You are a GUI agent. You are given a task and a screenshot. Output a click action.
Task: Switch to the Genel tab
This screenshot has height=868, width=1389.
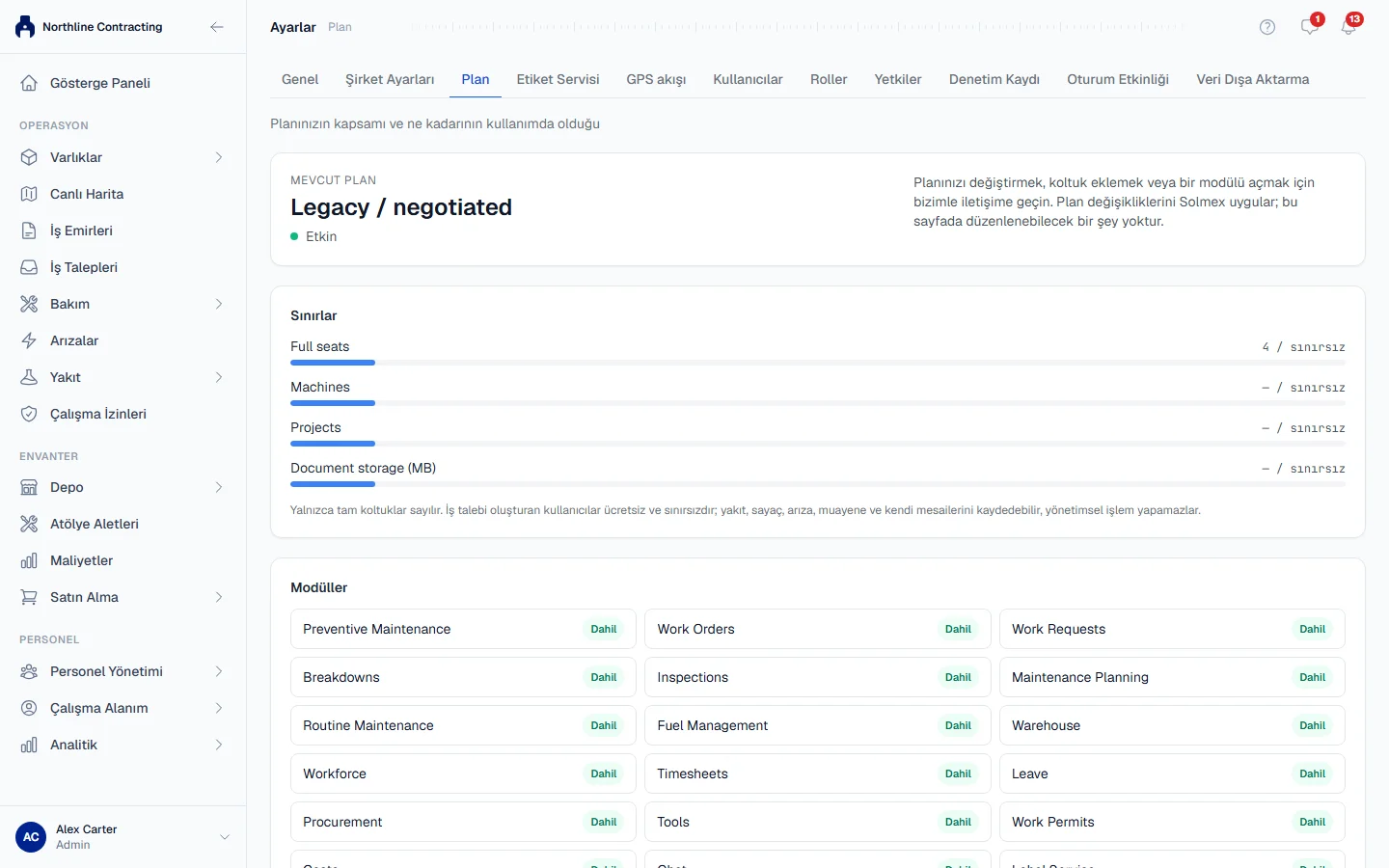[300, 79]
